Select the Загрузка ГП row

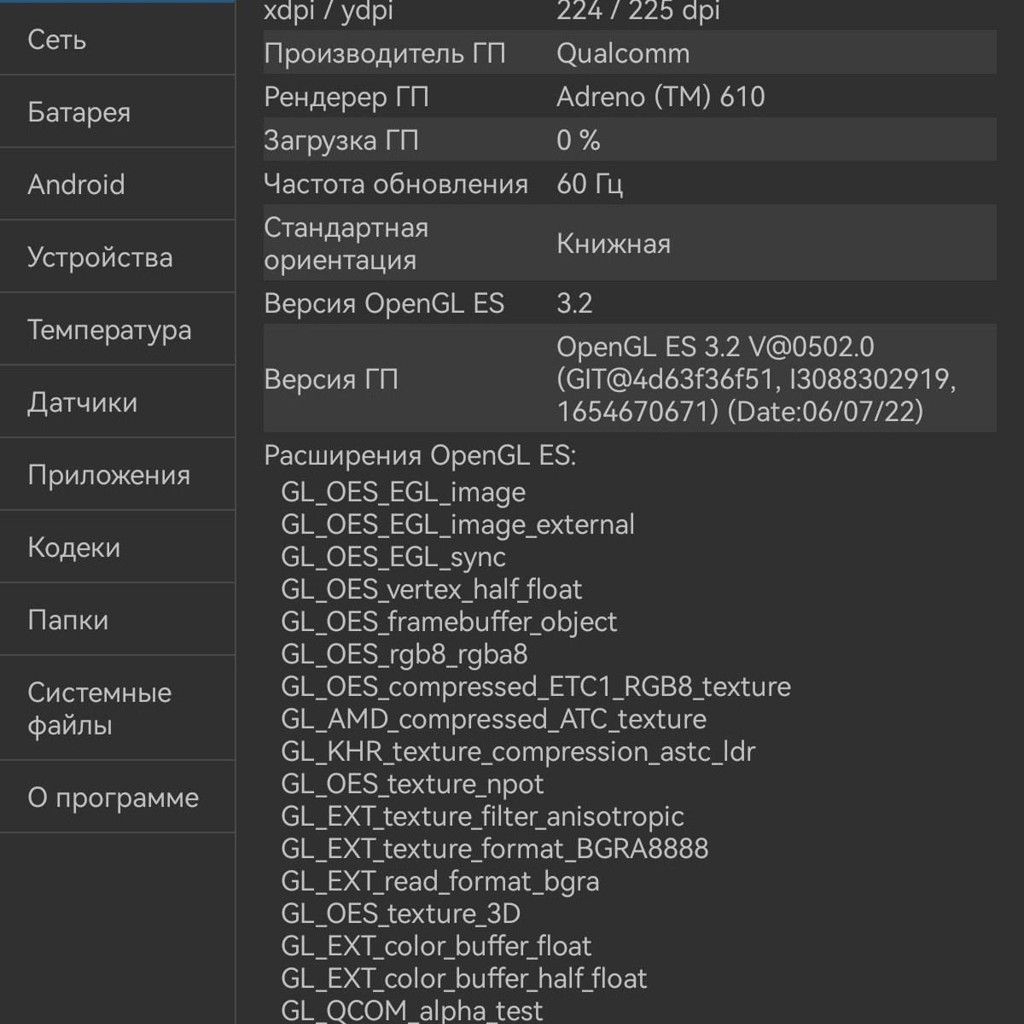tap(630, 140)
